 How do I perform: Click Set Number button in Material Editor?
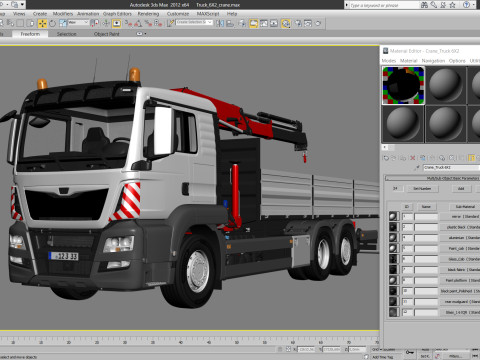point(422,188)
